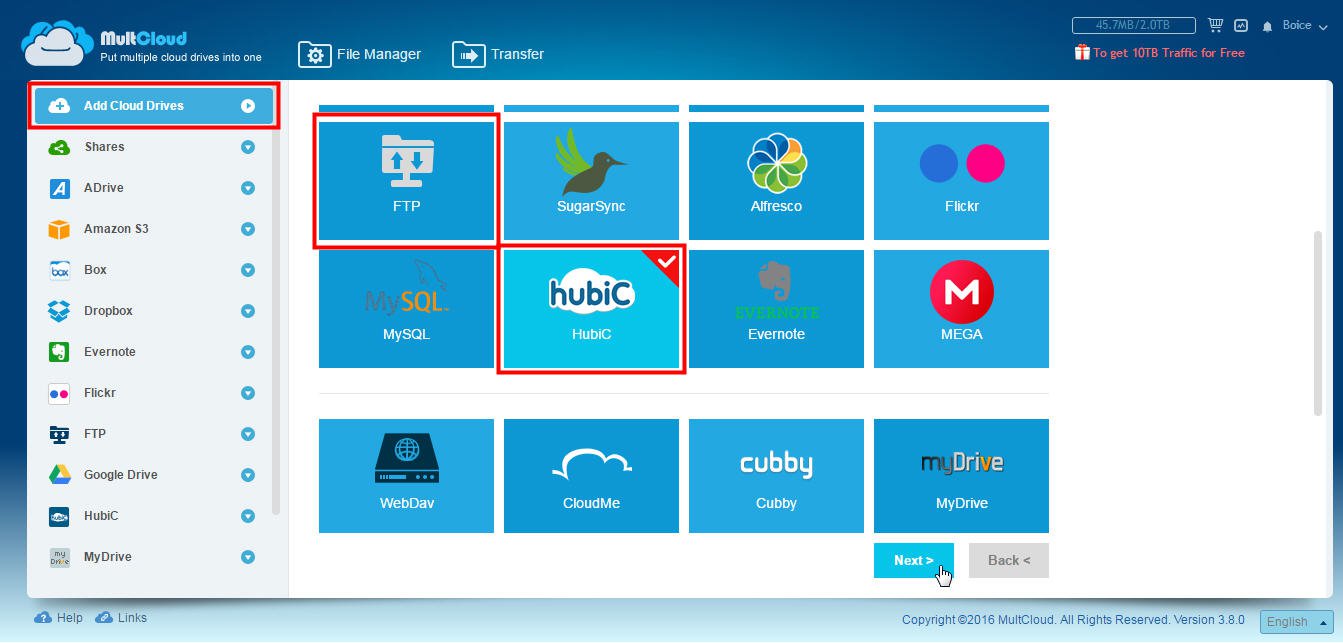
Task: Open Shares in the sidebar
Action: coord(104,147)
